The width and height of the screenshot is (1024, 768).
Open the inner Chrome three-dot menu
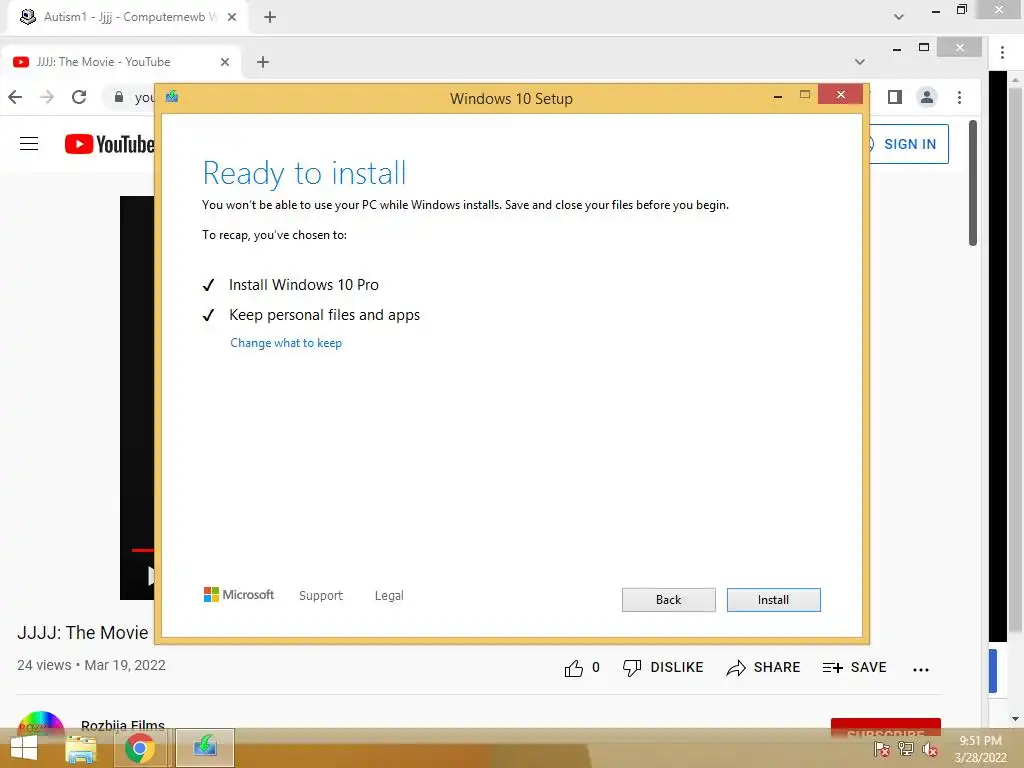point(959,97)
